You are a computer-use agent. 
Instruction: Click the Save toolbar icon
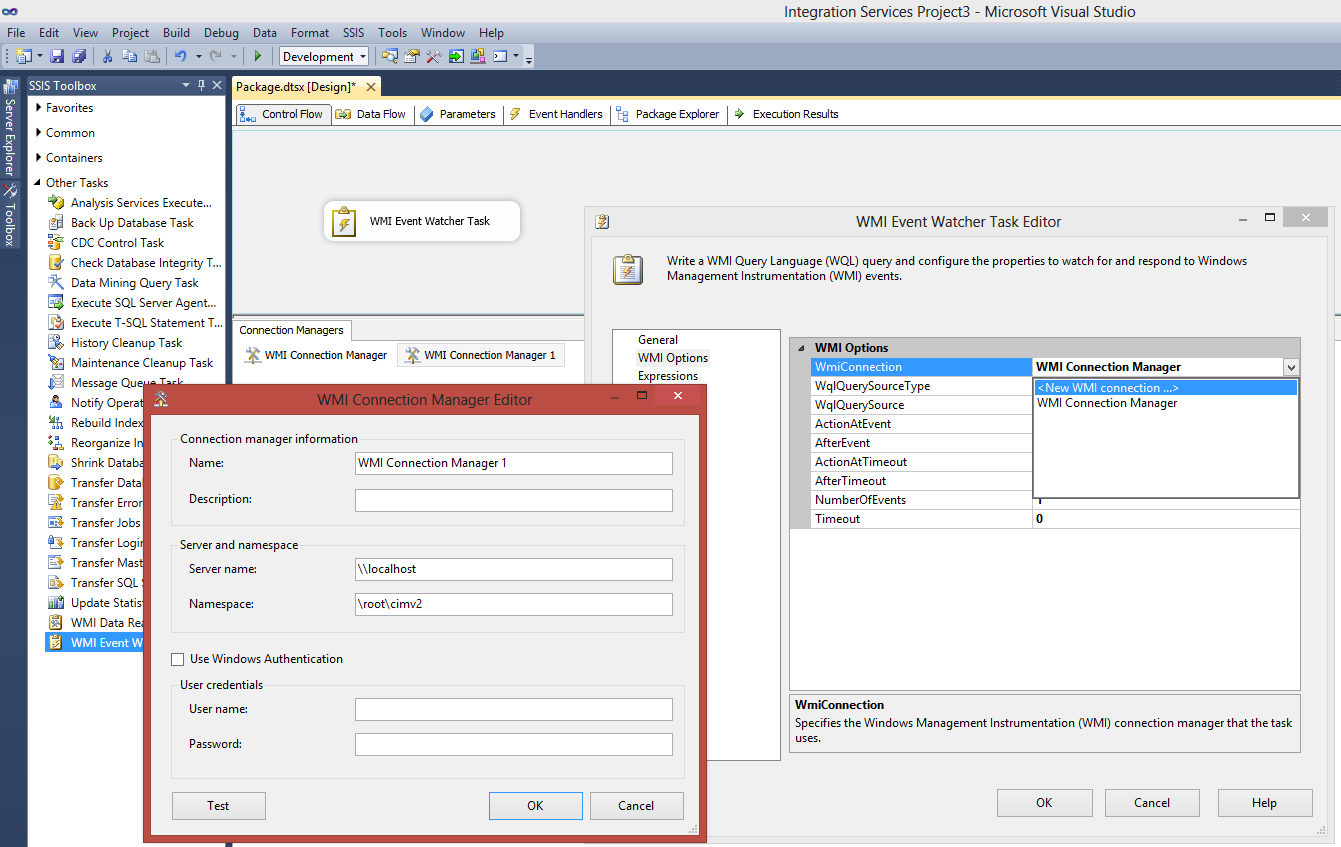(57, 56)
